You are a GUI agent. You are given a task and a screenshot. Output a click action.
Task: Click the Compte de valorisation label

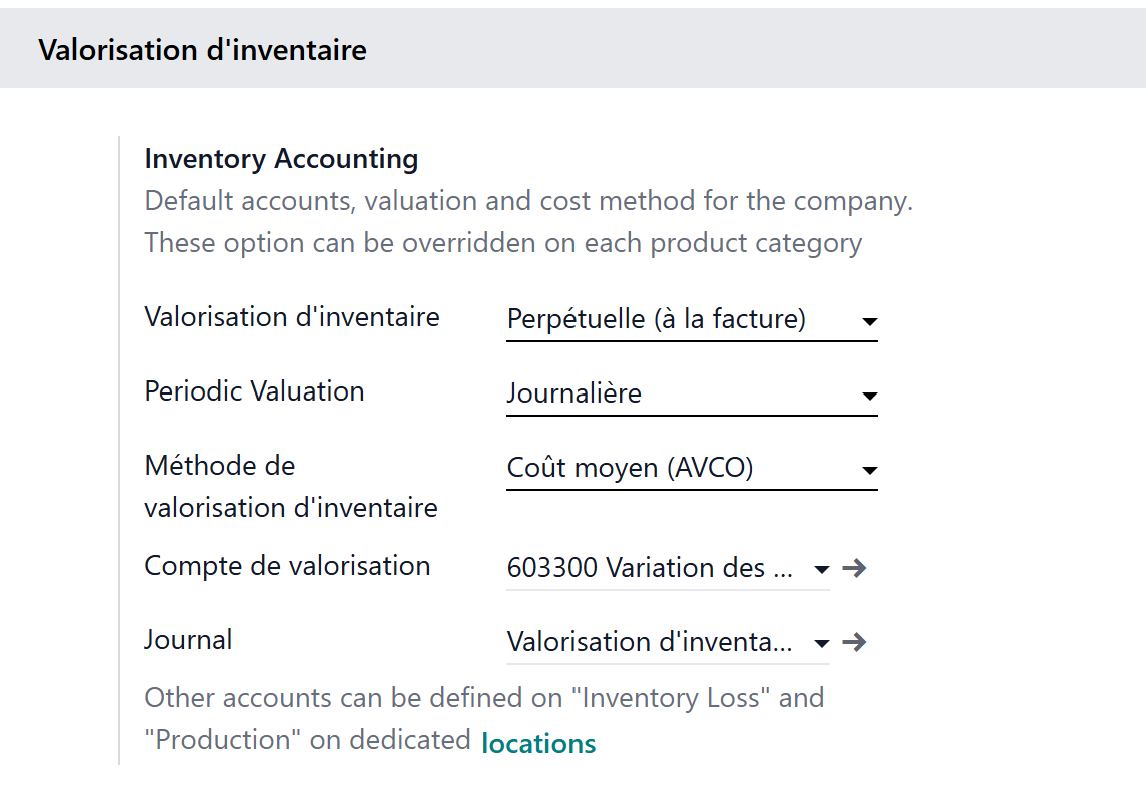pyautogui.click(x=287, y=566)
